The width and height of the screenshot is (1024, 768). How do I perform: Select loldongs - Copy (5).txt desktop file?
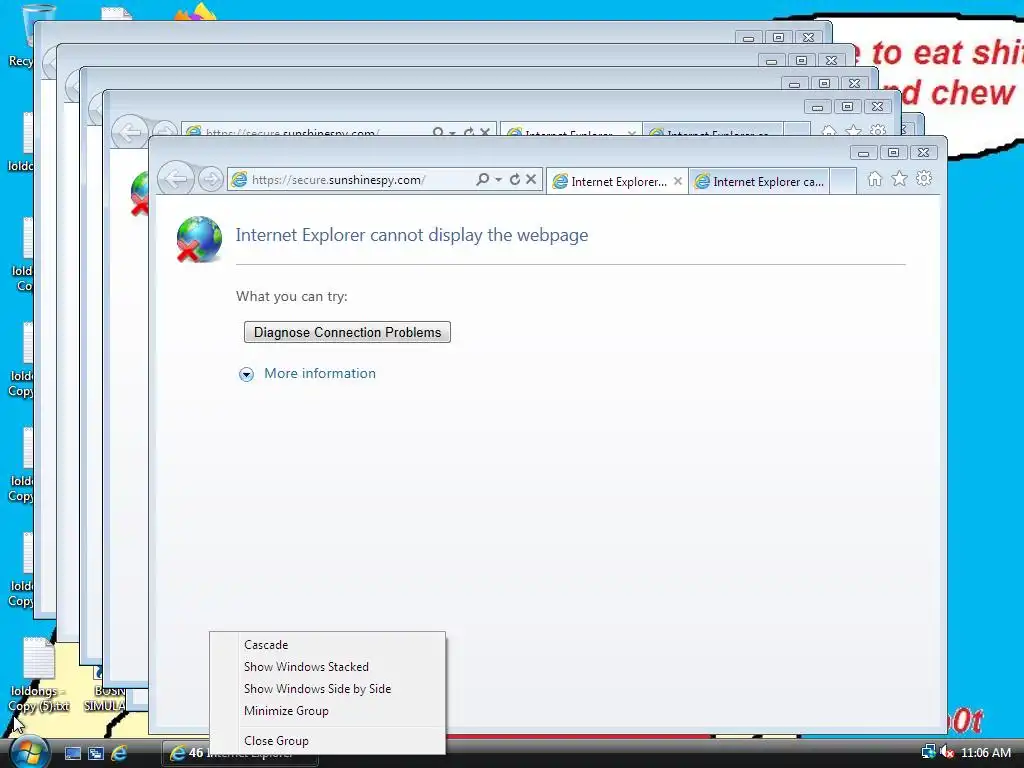39,676
